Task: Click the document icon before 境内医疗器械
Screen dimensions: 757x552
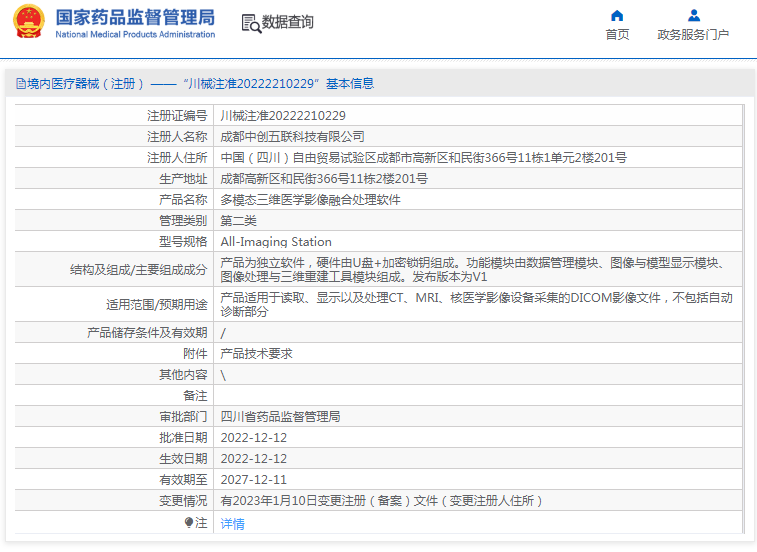Action: [21, 84]
